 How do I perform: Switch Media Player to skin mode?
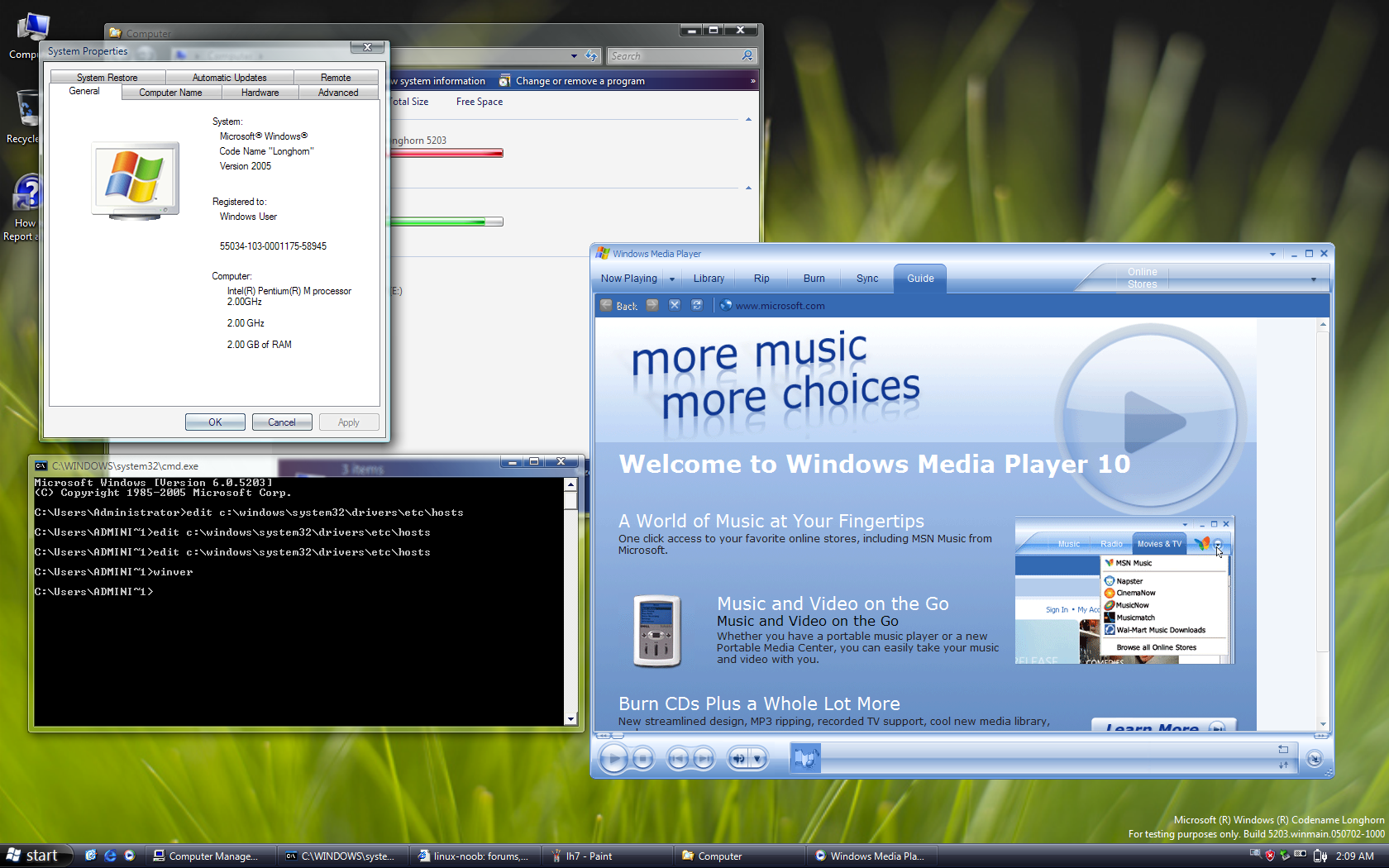[x=1314, y=759]
